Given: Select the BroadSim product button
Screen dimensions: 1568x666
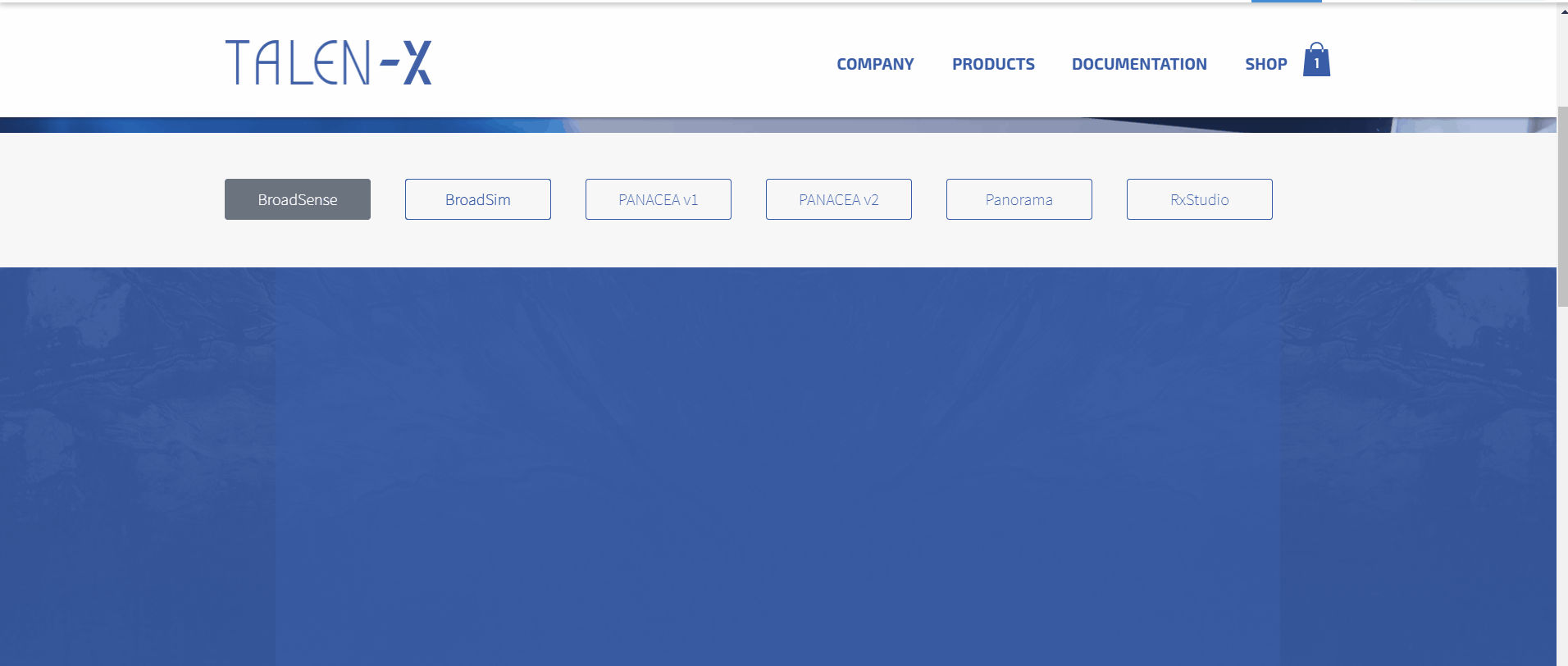Looking at the screenshot, I should (478, 199).
